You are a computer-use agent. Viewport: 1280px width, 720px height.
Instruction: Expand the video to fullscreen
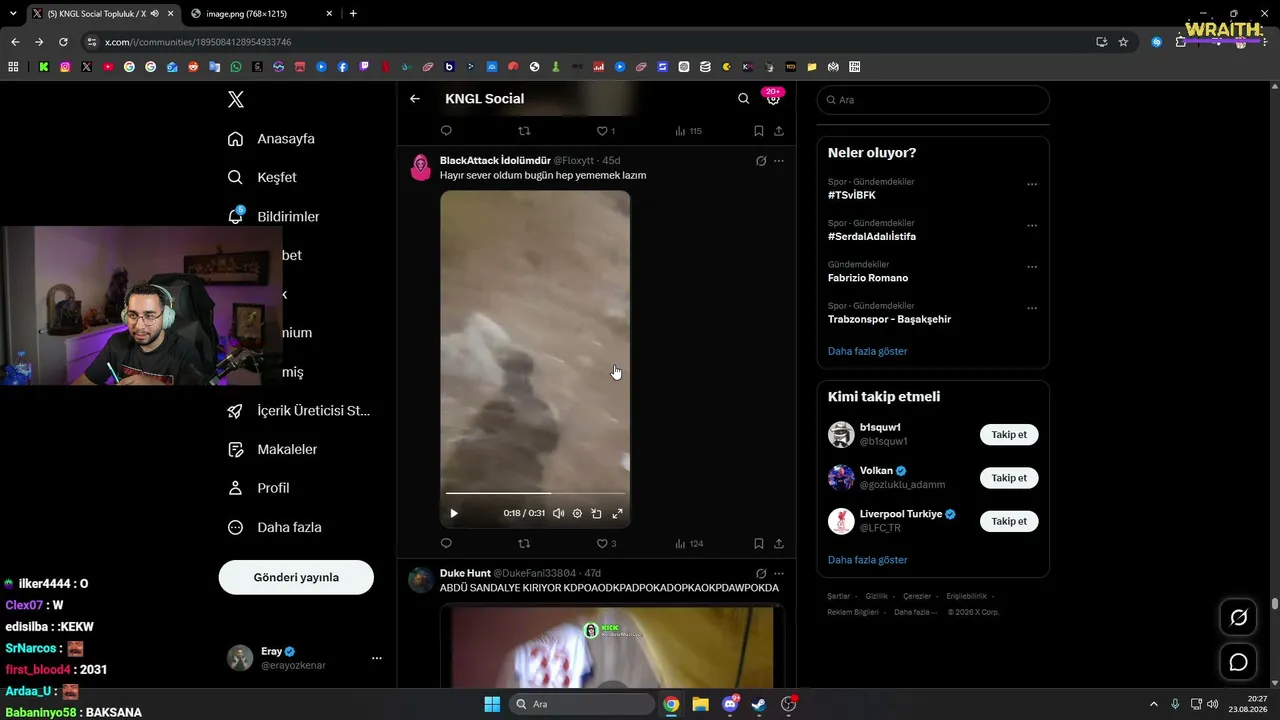pyautogui.click(x=617, y=513)
